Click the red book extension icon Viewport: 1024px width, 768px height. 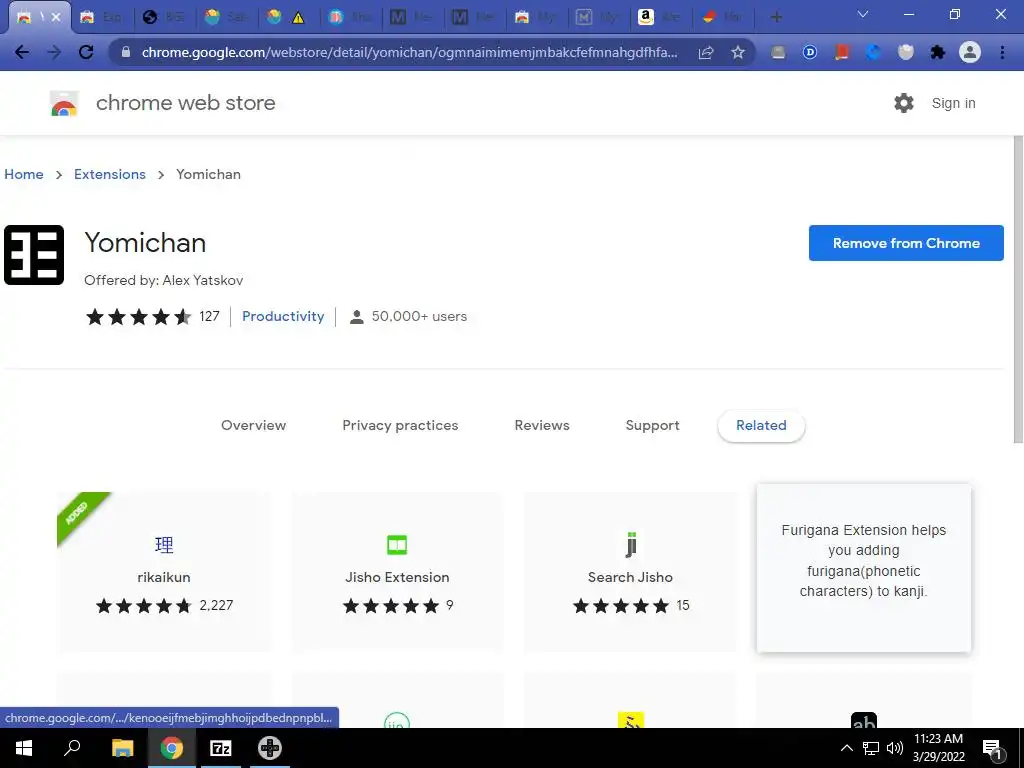(842, 52)
